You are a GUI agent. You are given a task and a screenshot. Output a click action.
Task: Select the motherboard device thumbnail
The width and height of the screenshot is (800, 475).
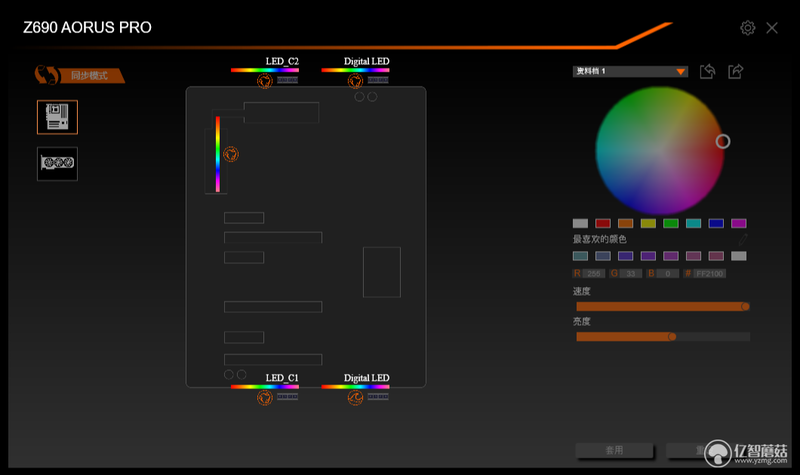coord(57,117)
